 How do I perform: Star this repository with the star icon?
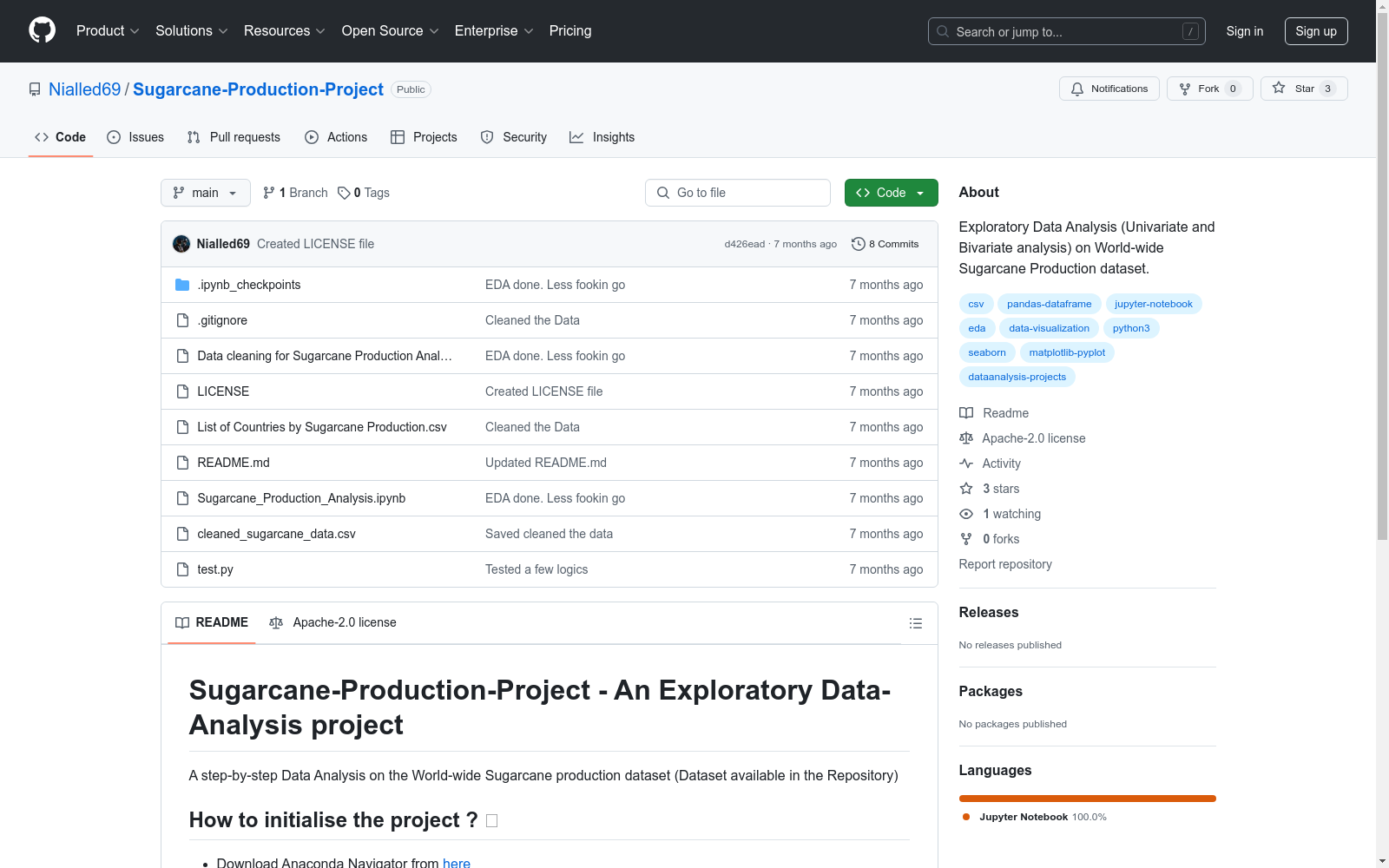[1279, 88]
